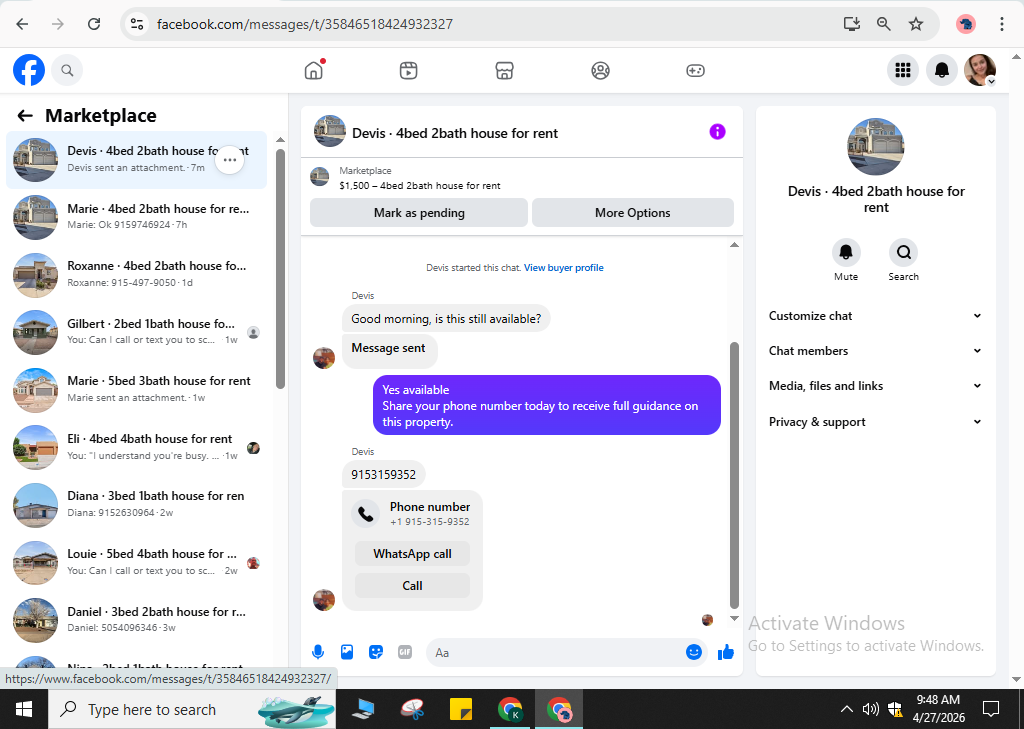This screenshot has width=1024, height=729.
Task: Click the Good morning message bubble
Action: 446,319
